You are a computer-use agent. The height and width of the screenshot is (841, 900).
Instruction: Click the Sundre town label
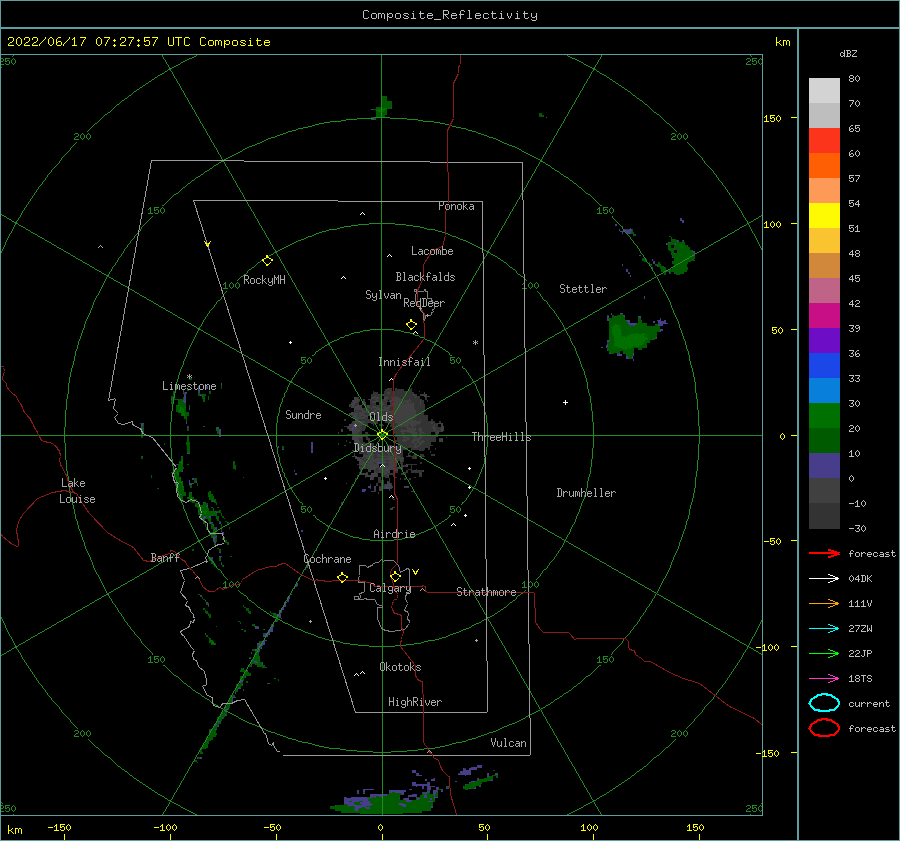[x=303, y=415]
